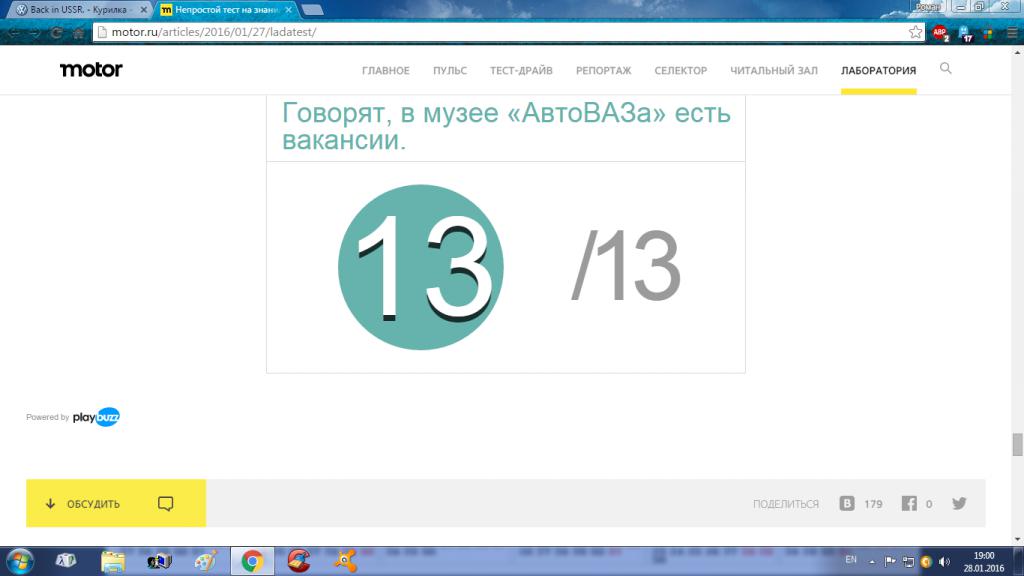The width and height of the screenshot is (1024, 576).
Task: Open the volume speaker tray icon
Action: [944, 562]
